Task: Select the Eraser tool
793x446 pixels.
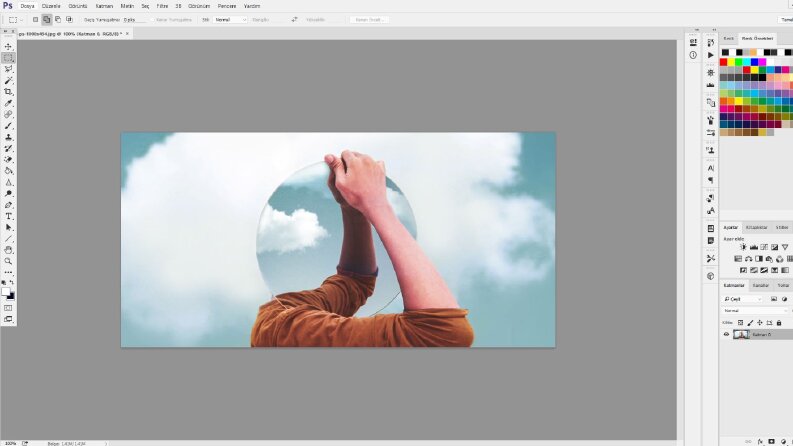Action: tap(8, 159)
